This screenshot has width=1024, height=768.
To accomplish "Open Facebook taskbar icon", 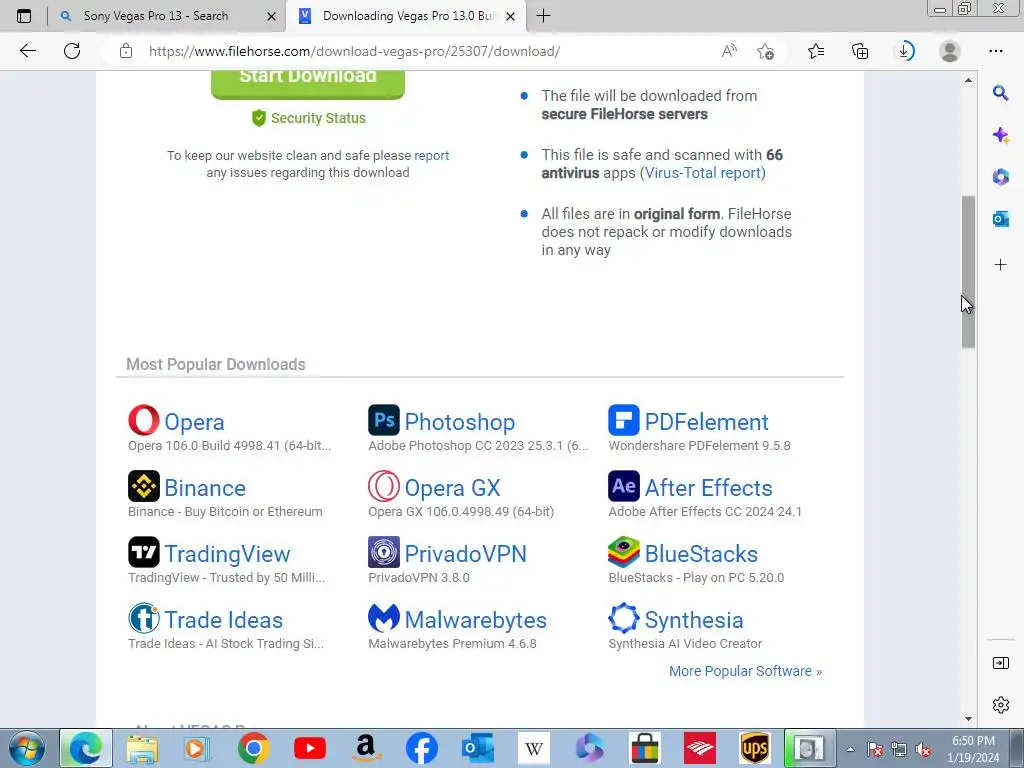I will [x=422, y=748].
